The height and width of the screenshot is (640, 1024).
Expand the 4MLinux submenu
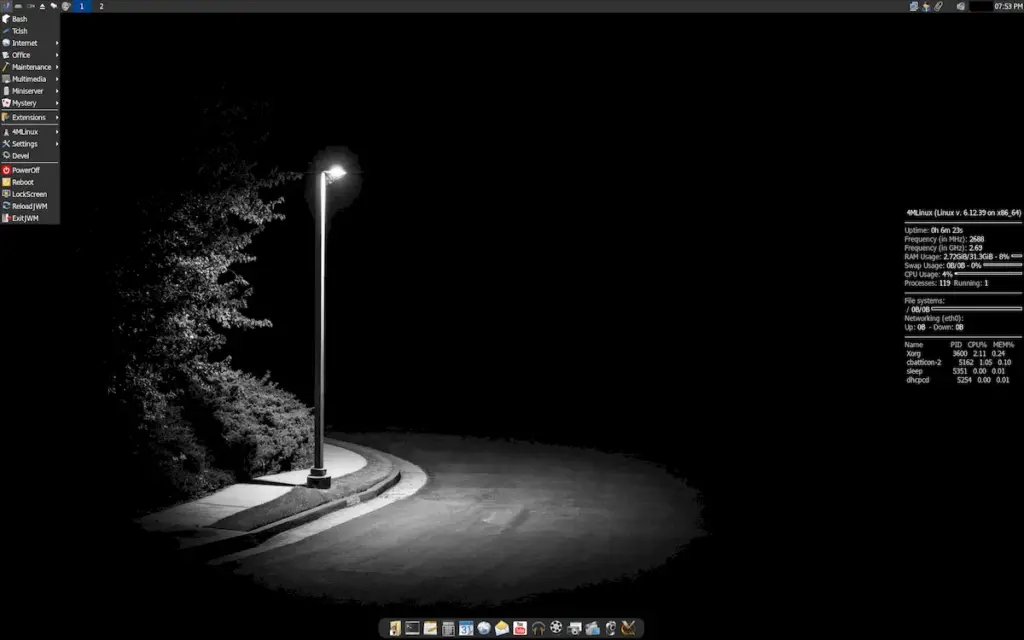click(x=30, y=132)
